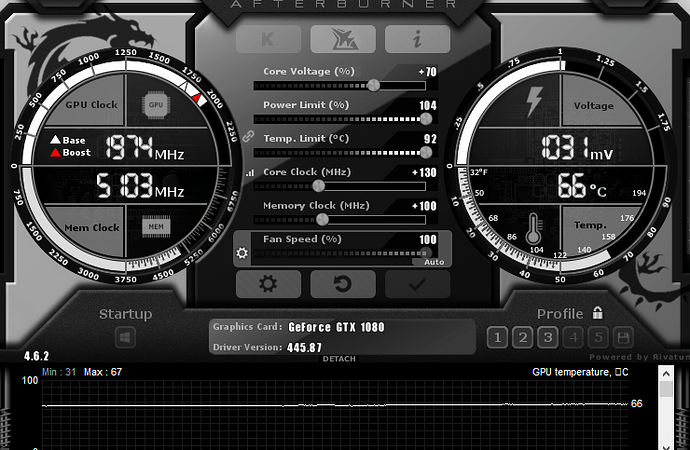
Task: Click the +100 memory clock value
Action: [424, 206]
